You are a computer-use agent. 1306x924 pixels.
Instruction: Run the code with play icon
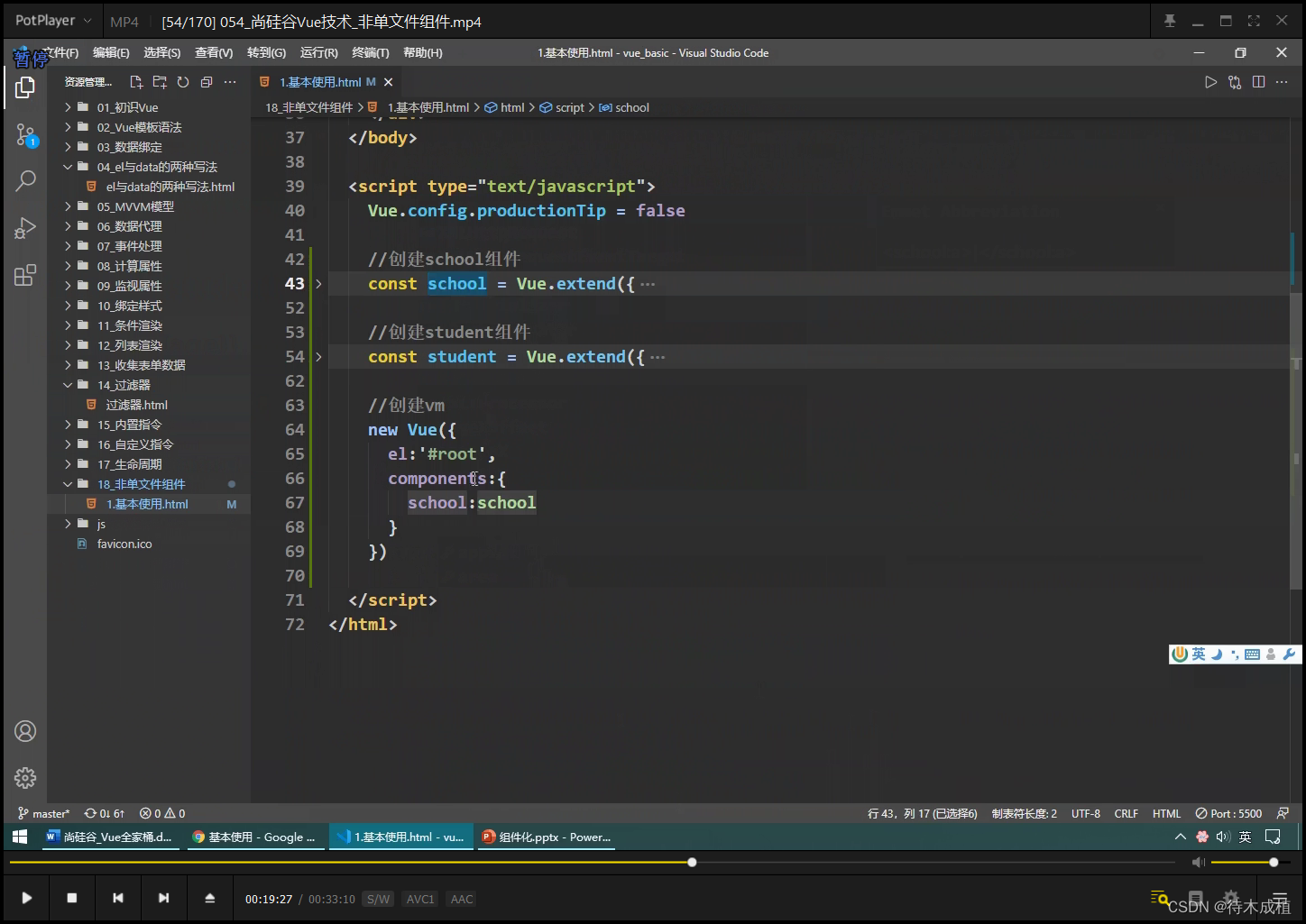[1210, 82]
